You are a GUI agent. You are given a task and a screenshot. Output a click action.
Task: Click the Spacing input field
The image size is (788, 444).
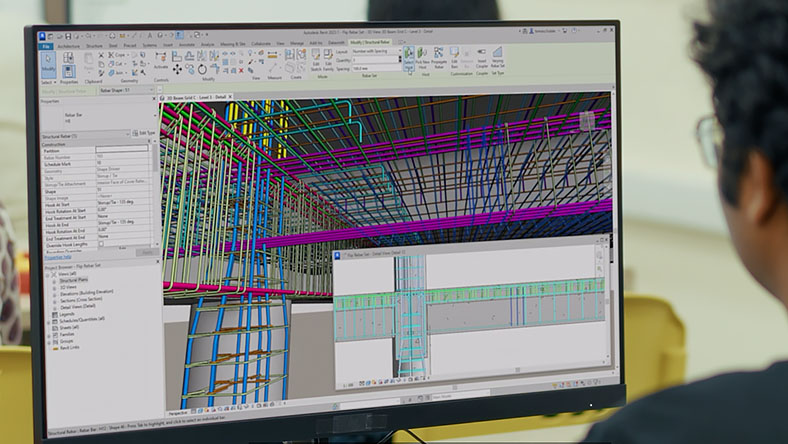coord(377,68)
